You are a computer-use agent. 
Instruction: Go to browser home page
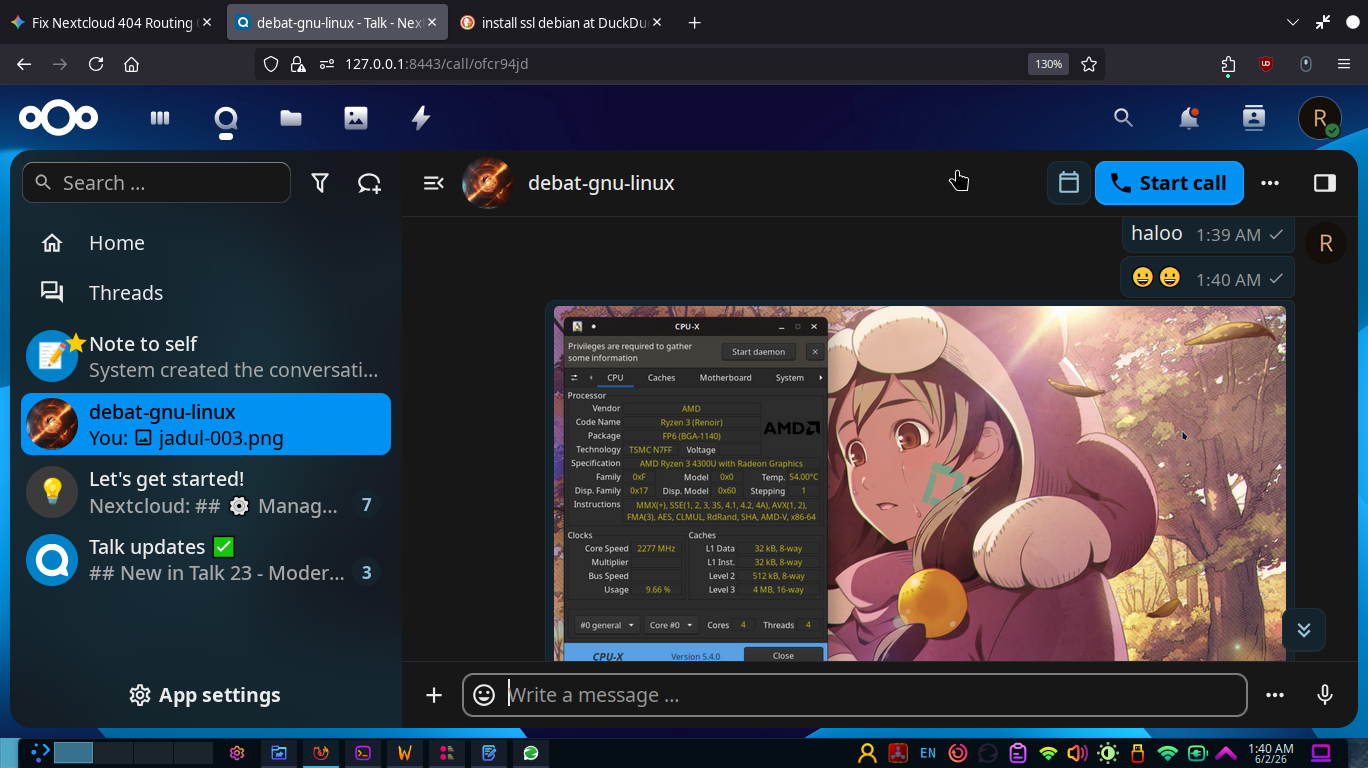(x=131, y=64)
